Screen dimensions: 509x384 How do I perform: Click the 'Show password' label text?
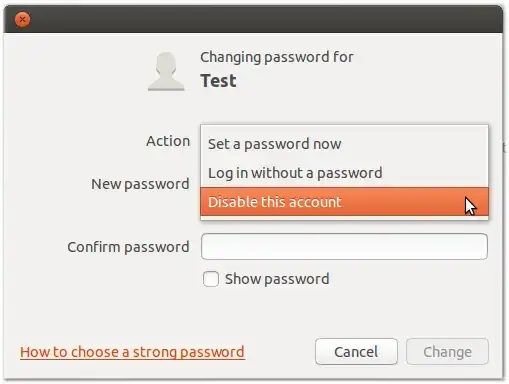point(277,279)
